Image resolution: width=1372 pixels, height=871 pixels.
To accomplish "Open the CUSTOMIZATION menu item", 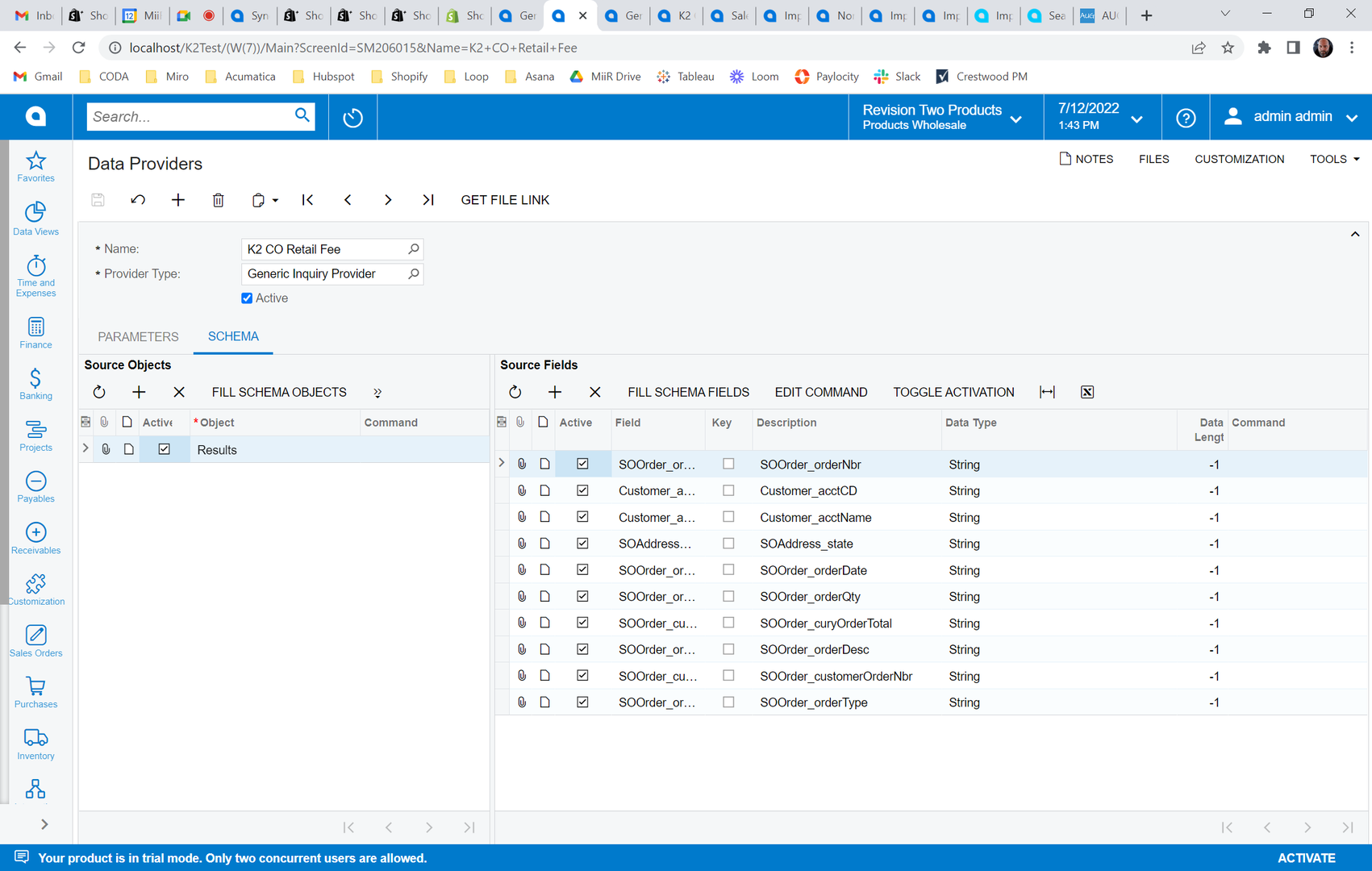I will tap(1239, 159).
